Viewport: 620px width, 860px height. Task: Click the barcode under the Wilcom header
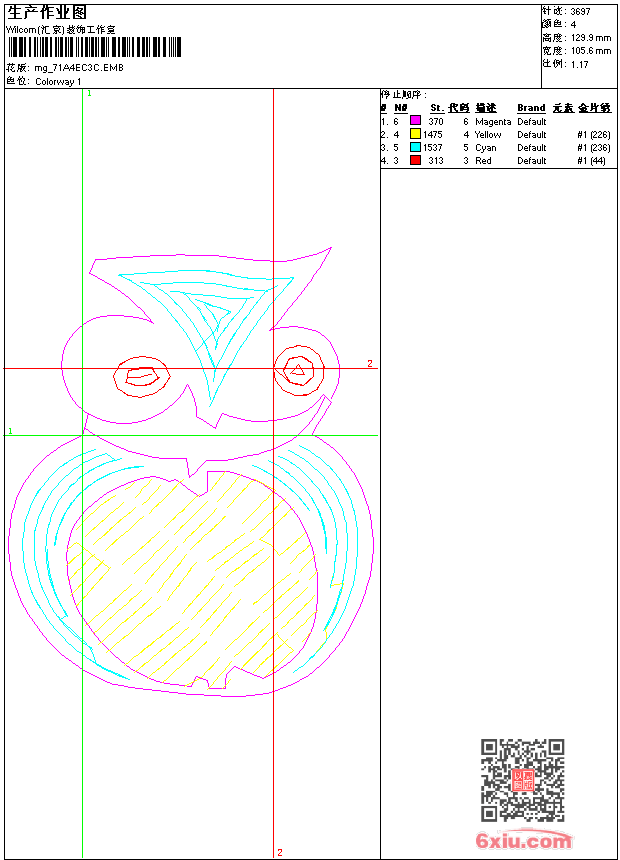[94, 47]
